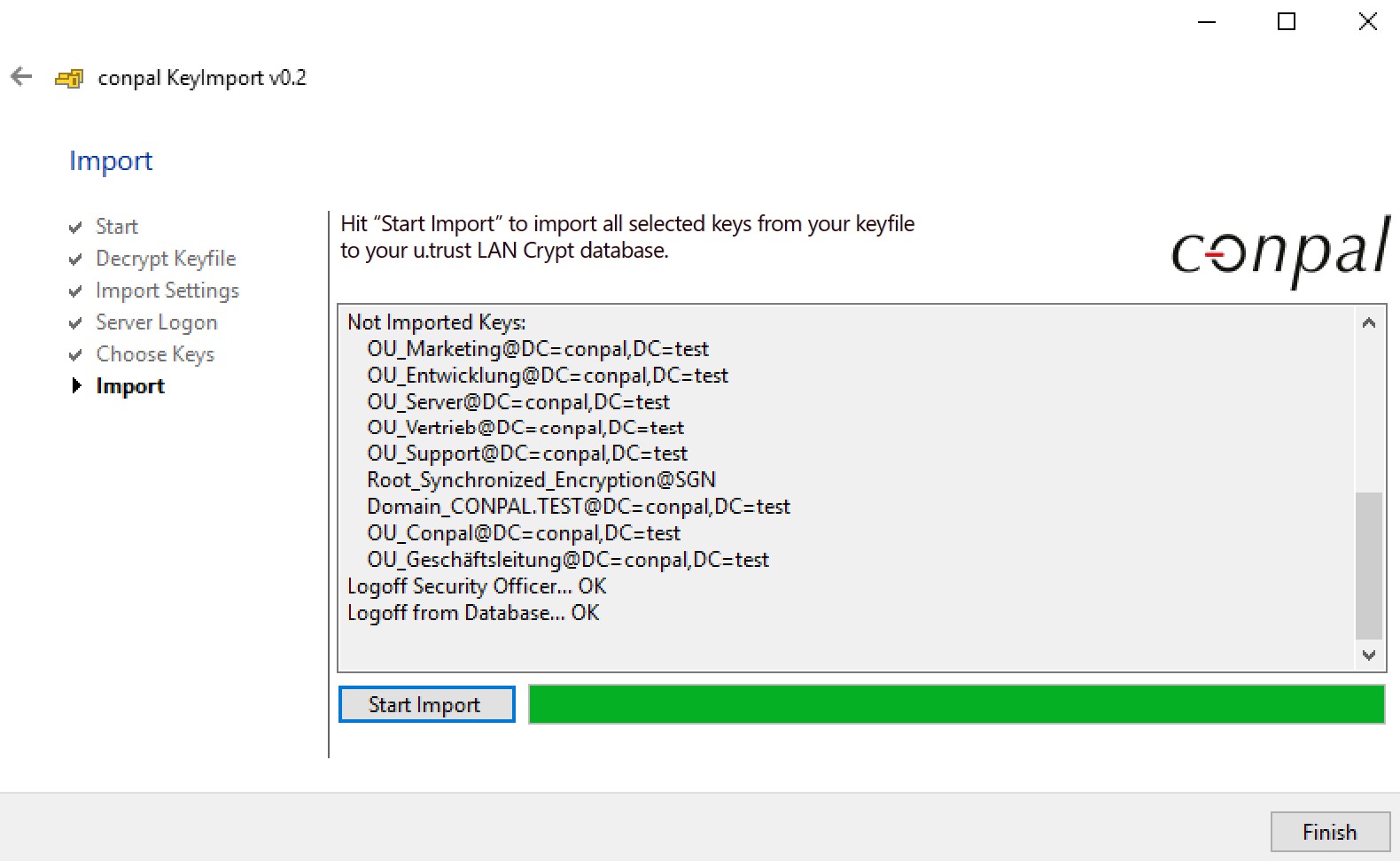Image resolution: width=1400 pixels, height=861 pixels.
Task: Select the Import Settings wizard step
Action: pyautogui.click(x=167, y=291)
